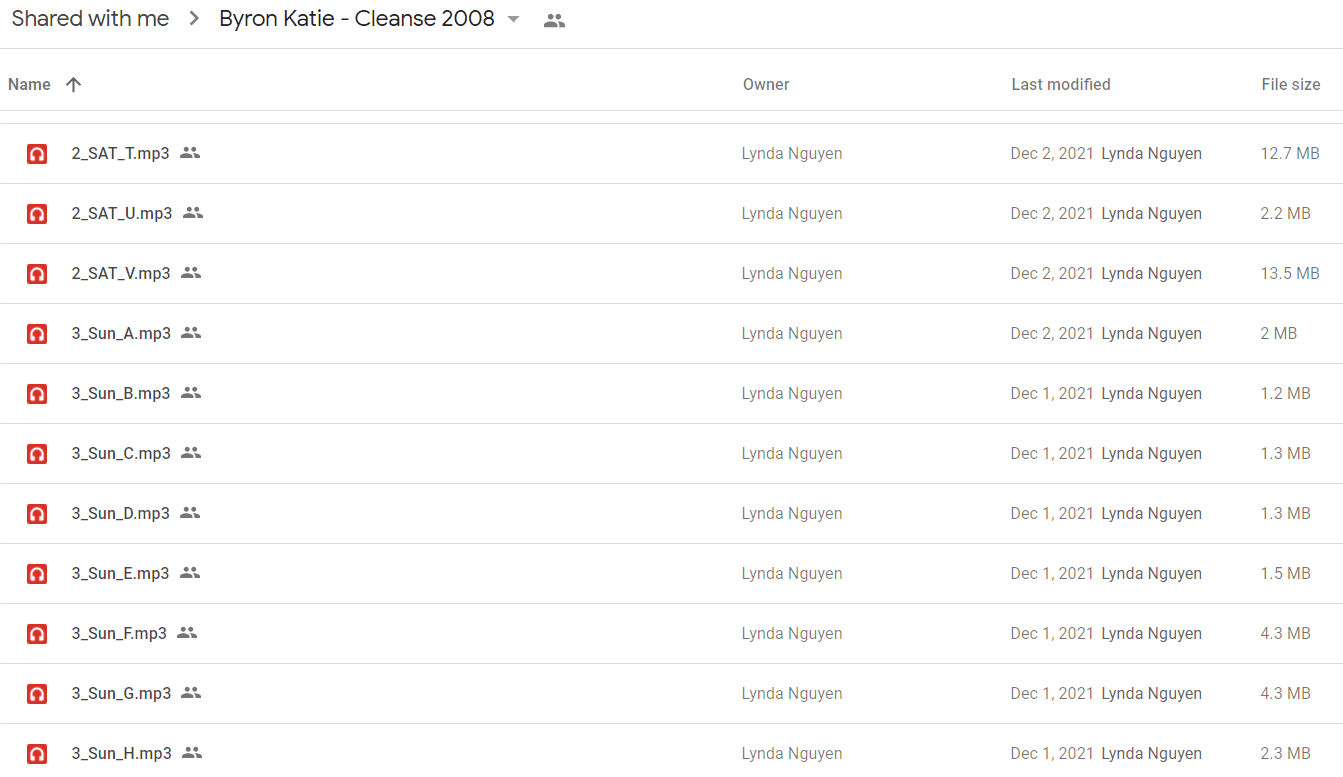1343x777 pixels.
Task: Click the audio icon for 3_Sun_A.mp3
Action: pos(37,334)
